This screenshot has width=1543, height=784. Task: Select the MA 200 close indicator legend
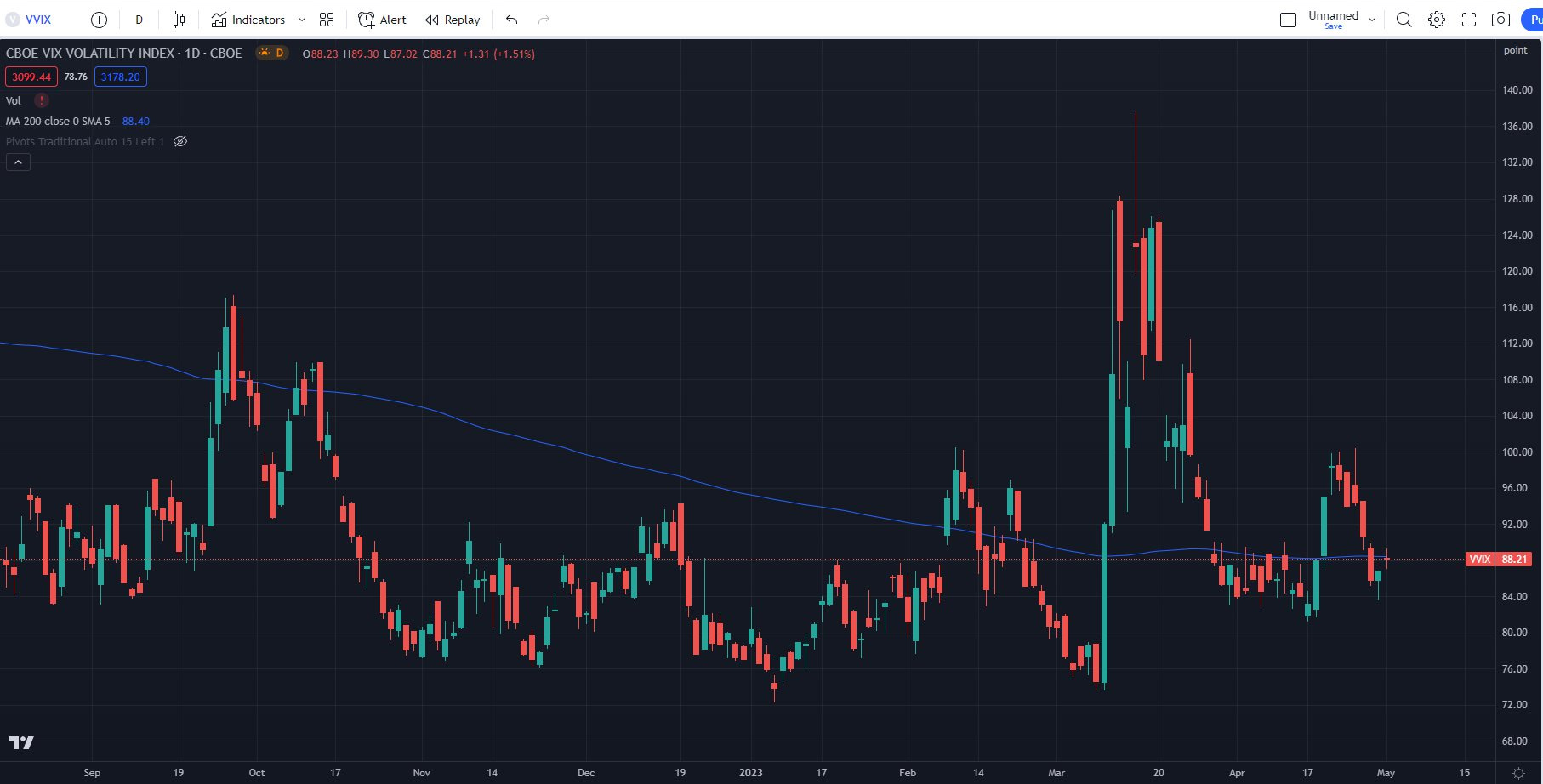point(58,121)
